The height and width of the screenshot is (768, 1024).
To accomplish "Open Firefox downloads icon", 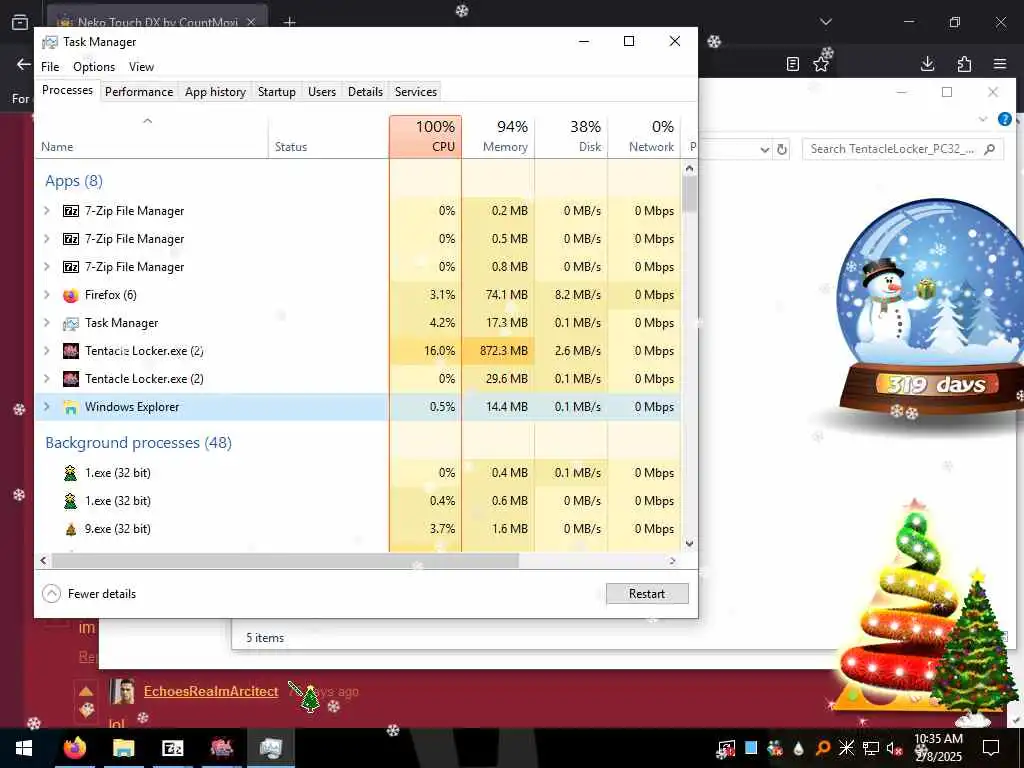I will [x=927, y=63].
